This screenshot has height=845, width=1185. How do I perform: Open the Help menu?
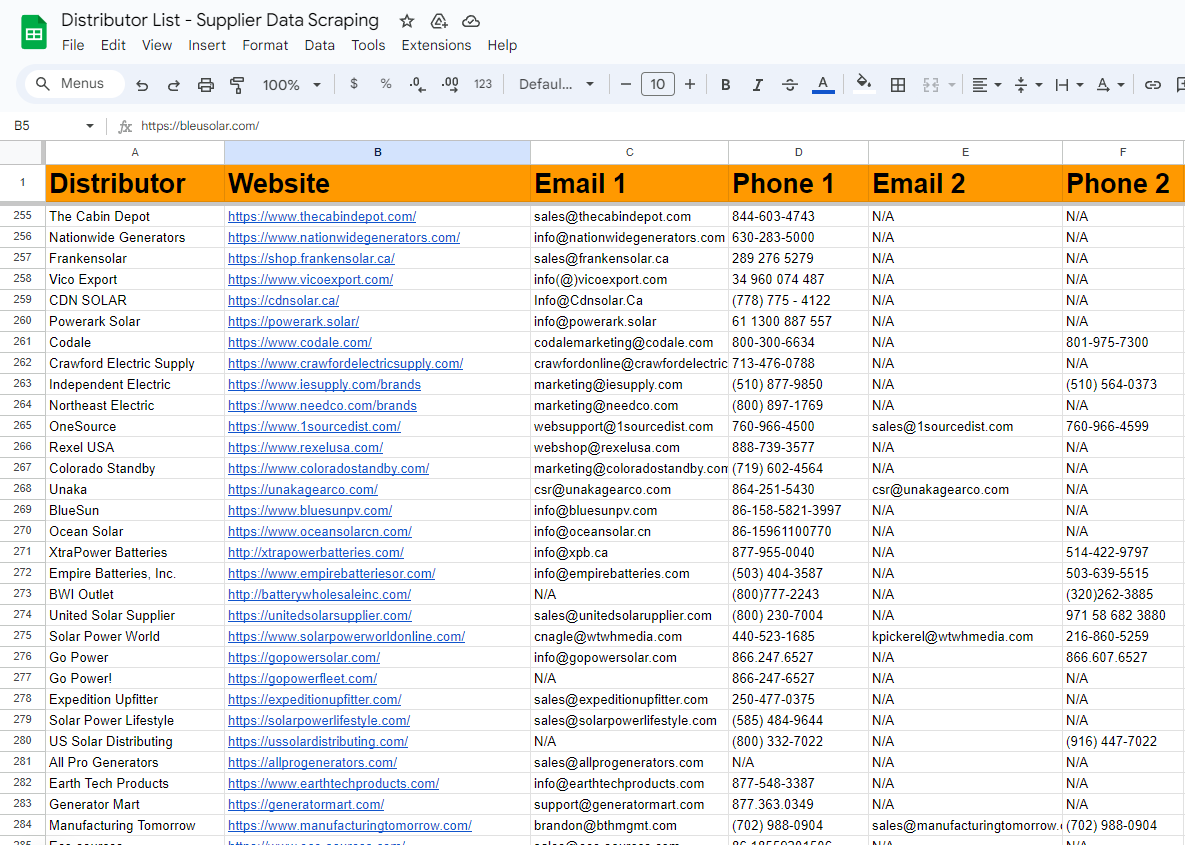(502, 45)
